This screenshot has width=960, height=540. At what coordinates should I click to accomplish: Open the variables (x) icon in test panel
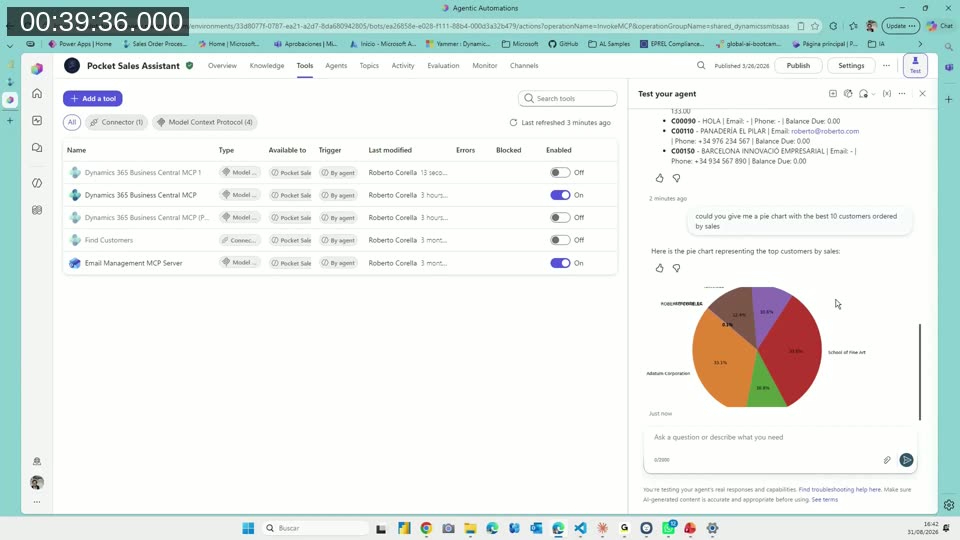pos(887,94)
